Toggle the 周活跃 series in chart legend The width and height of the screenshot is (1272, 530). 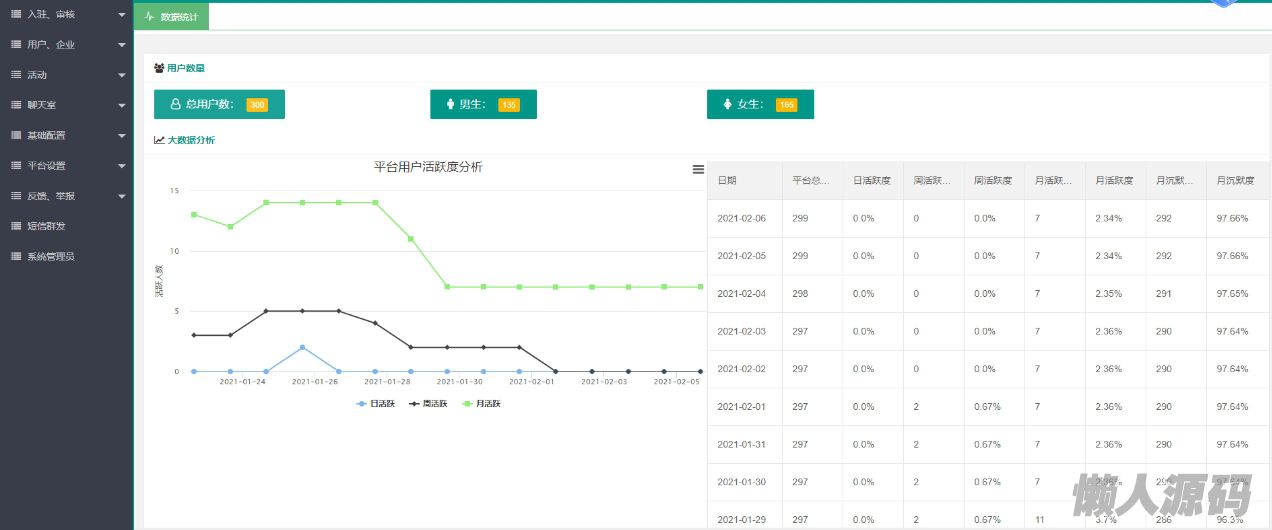[x=430, y=404]
